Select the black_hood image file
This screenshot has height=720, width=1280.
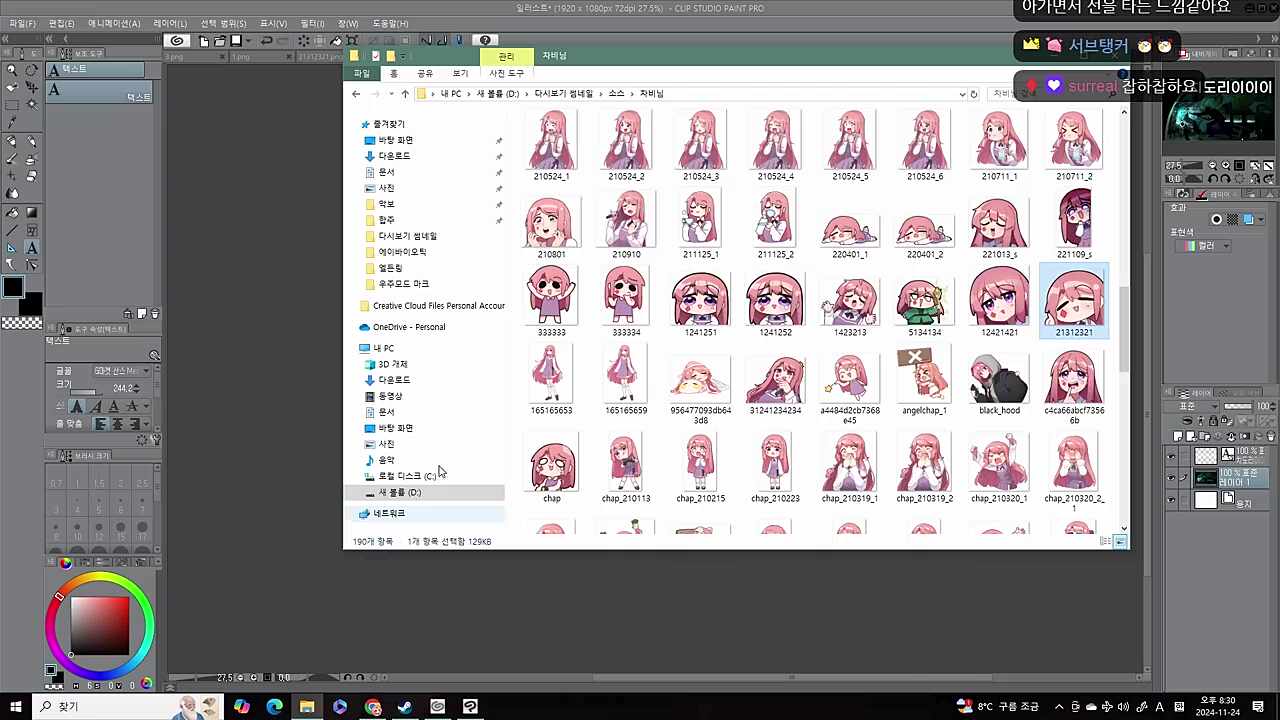point(999,381)
